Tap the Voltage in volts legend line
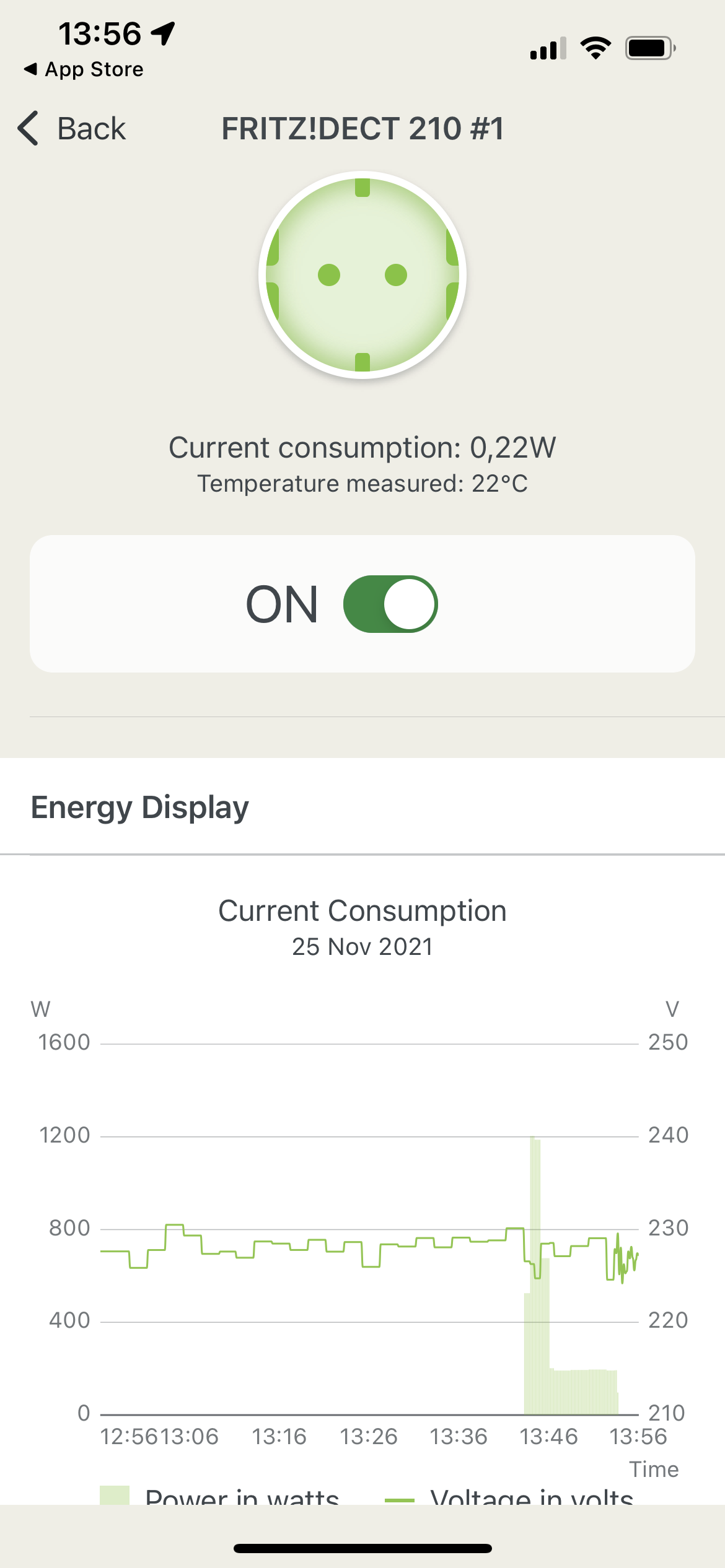725x1568 pixels. (x=400, y=1499)
